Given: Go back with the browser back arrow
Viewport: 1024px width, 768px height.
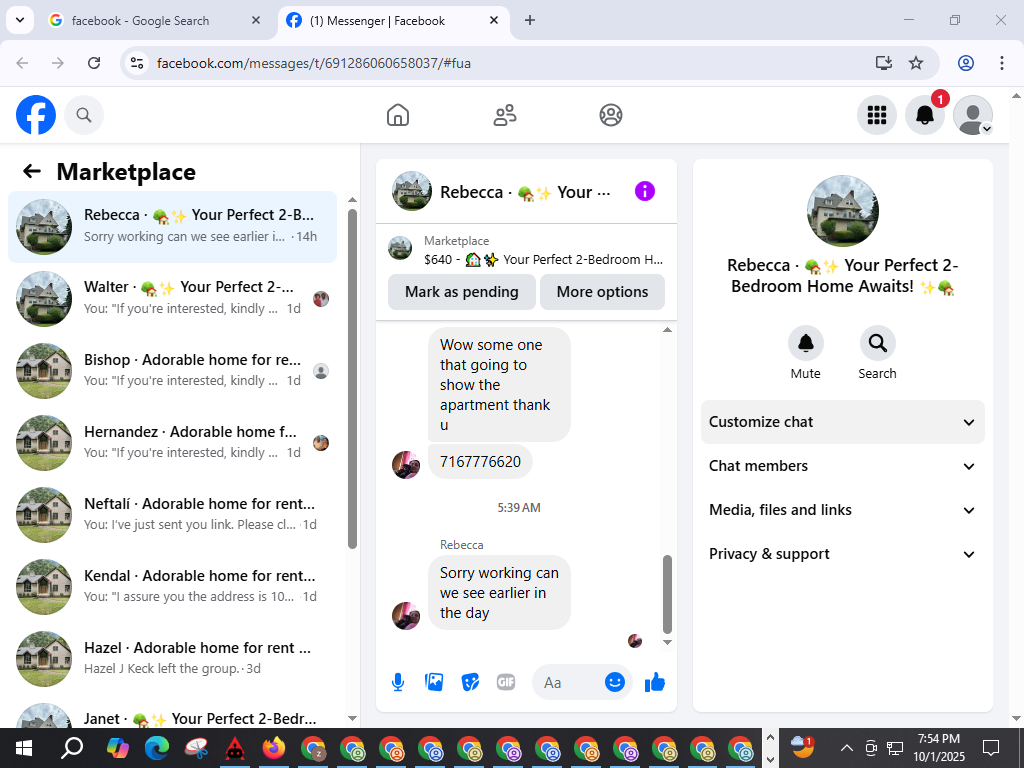Looking at the screenshot, I should (22, 63).
